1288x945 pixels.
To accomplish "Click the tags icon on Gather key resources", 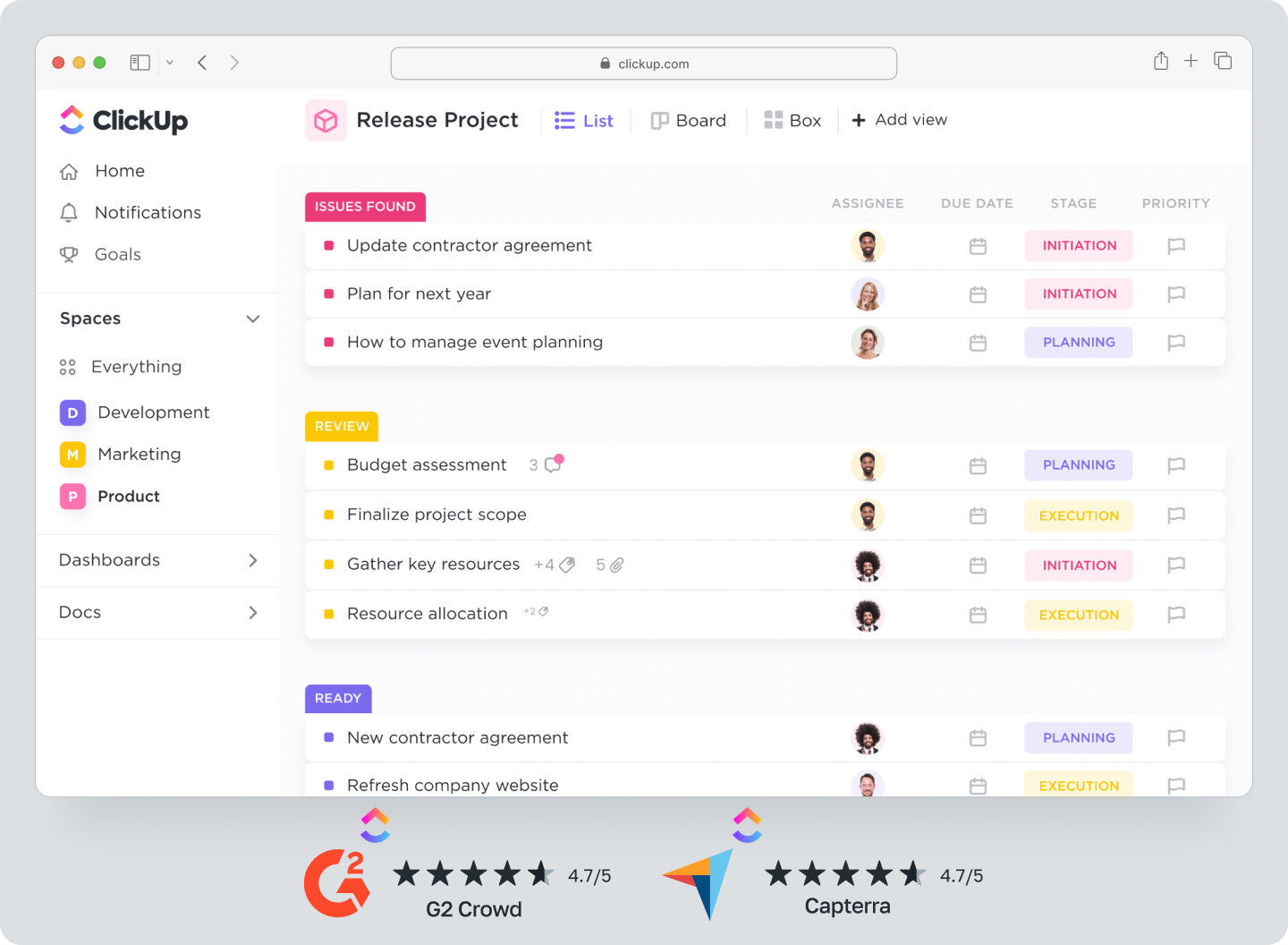I will [566, 565].
